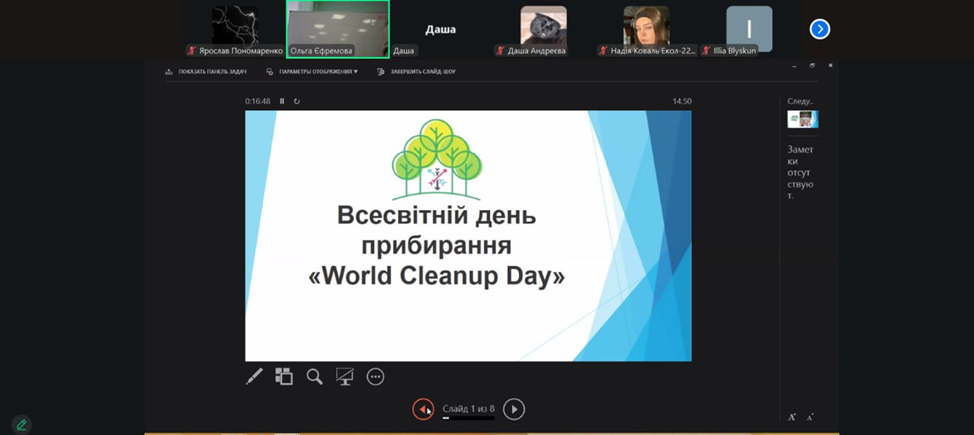Click Надія Коваль participant video
This screenshot has width=974, height=435.
coord(646,28)
